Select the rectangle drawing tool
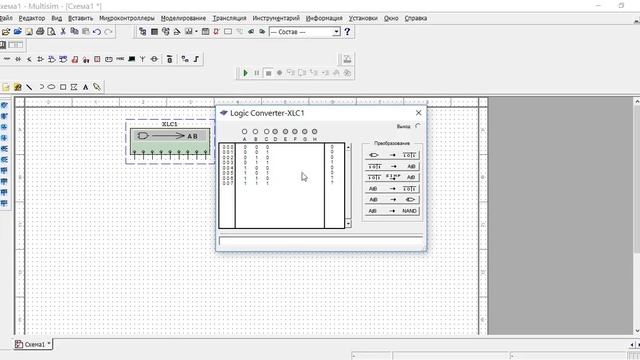This screenshot has width=640, height=360. [x=63, y=87]
